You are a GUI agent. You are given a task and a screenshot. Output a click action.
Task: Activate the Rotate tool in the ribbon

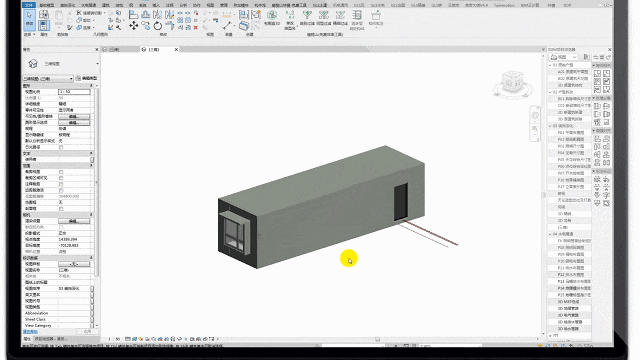(x=158, y=26)
